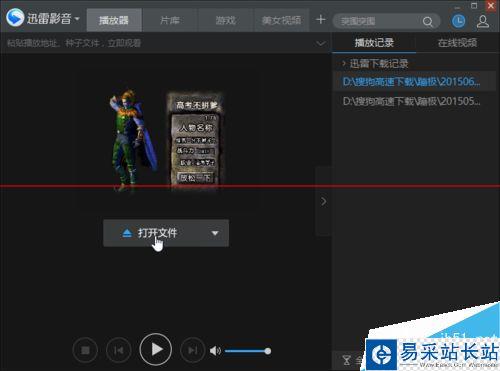Click the stop playback button
This screenshot has height=371, width=500.
(85, 350)
